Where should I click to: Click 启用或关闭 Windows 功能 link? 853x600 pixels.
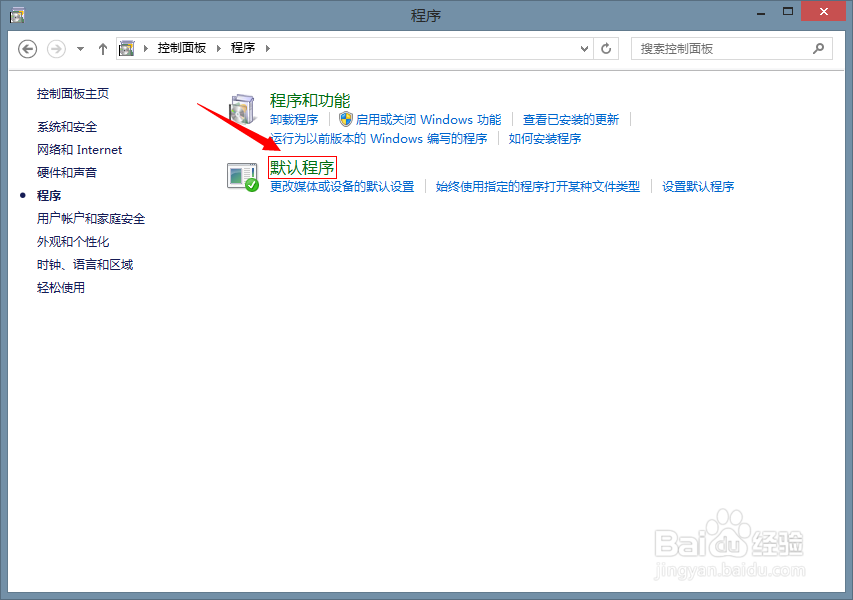point(428,120)
